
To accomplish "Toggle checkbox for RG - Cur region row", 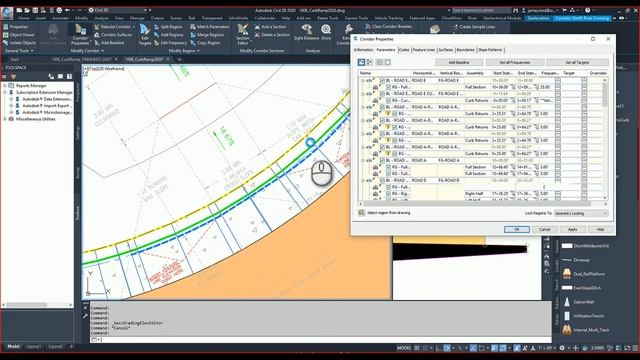I will [389, 100].
